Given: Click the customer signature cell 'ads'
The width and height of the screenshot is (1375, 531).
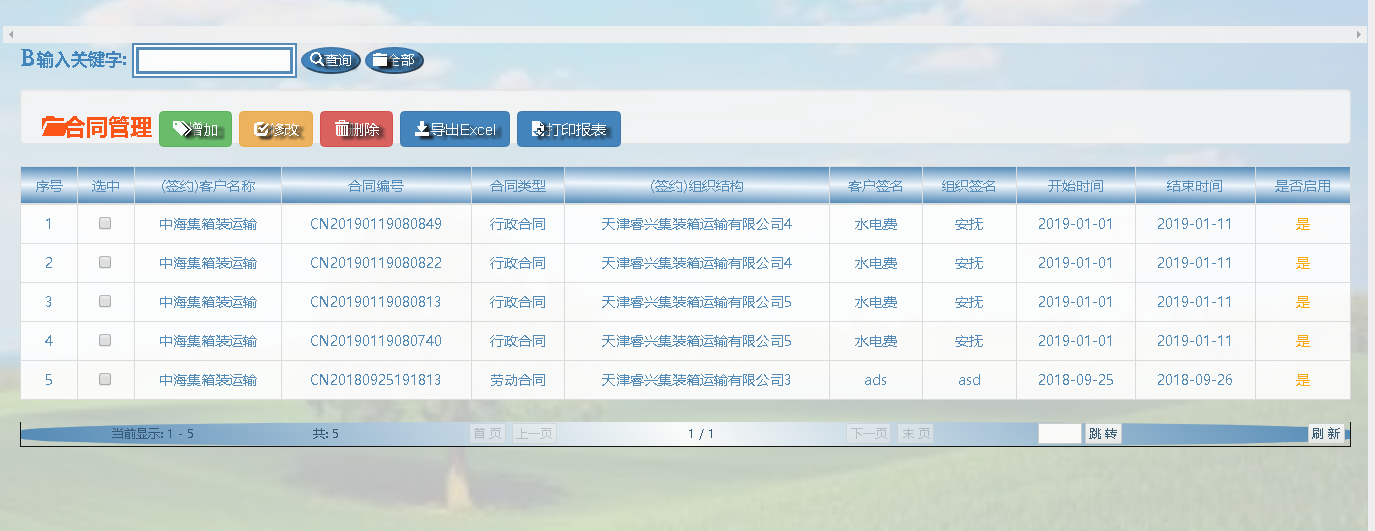Looking at the screenshot, I should 876,379.
